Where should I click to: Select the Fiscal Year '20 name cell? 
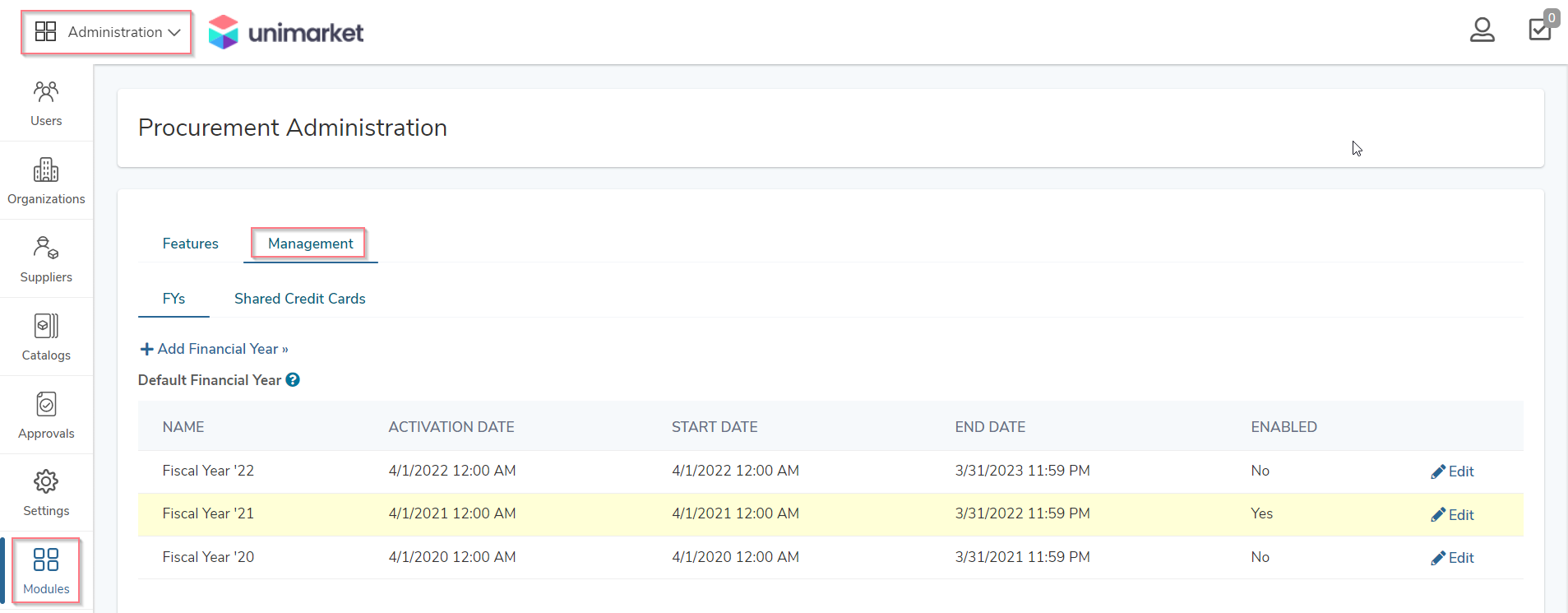pos(208,557)
